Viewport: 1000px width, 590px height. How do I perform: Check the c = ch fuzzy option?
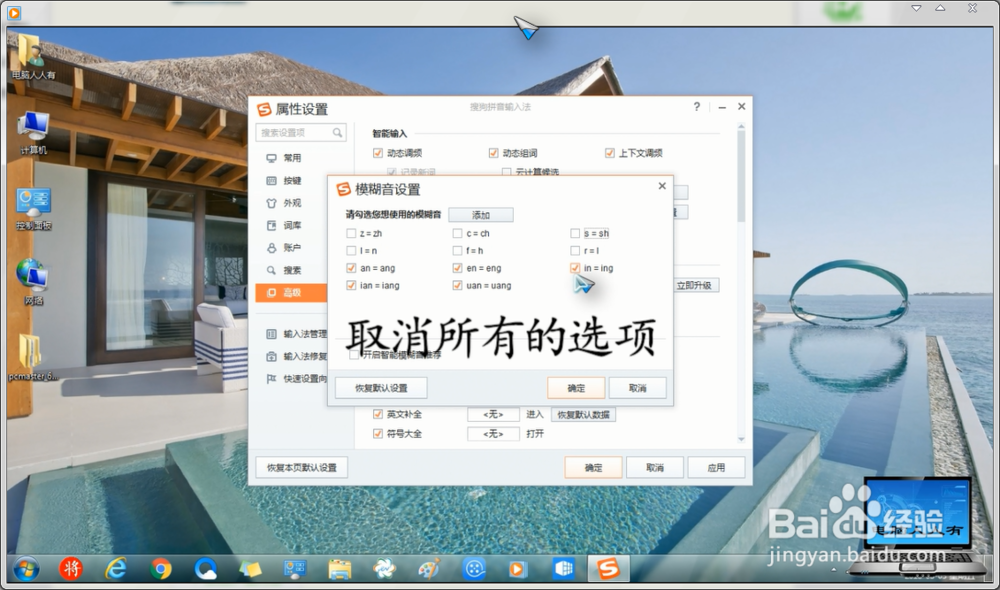tap(457, 233)
